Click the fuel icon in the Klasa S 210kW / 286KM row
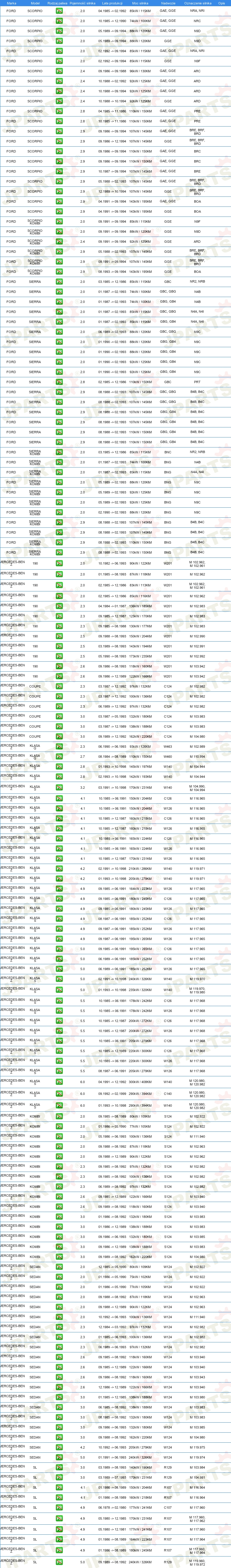The width and height of the screenshot is (231, 1568). [59, 869]
